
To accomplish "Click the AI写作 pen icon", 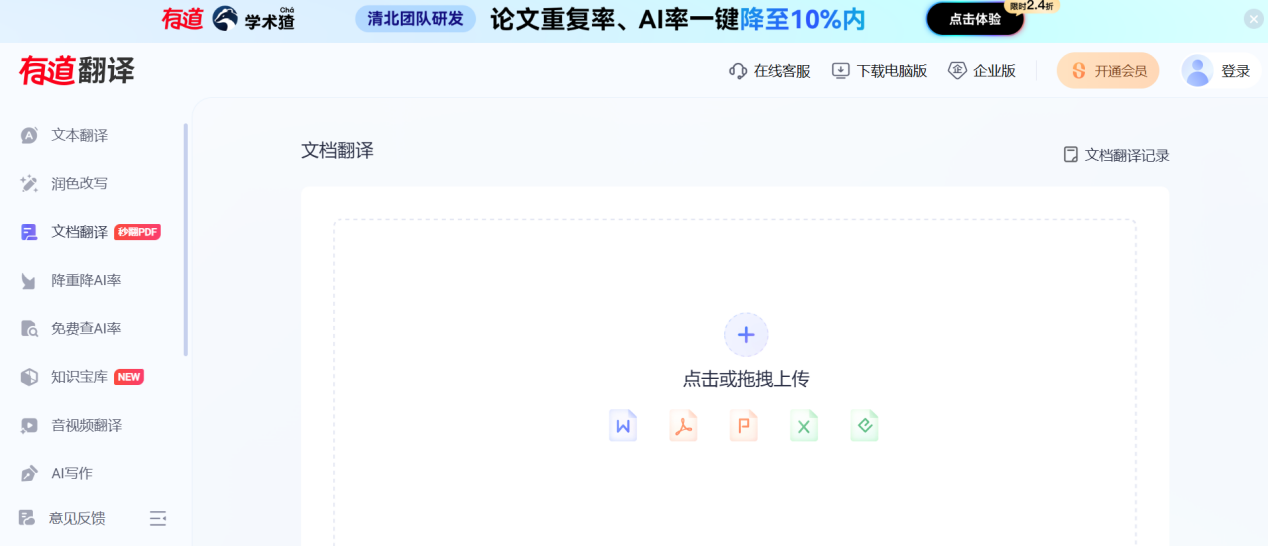I will tap(30, 473).
